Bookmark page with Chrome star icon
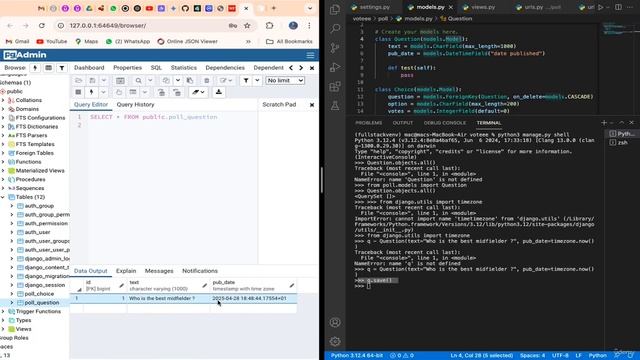This screenshot has height=360, width=640. pyautogui.click(x=247, y=25)
